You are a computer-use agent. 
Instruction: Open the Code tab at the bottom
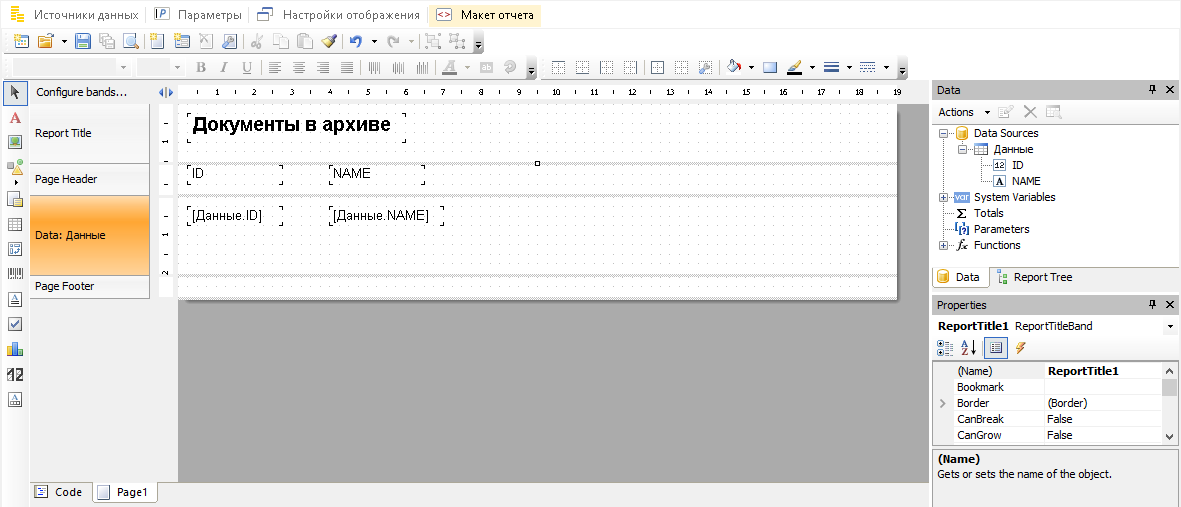(60, 492)
